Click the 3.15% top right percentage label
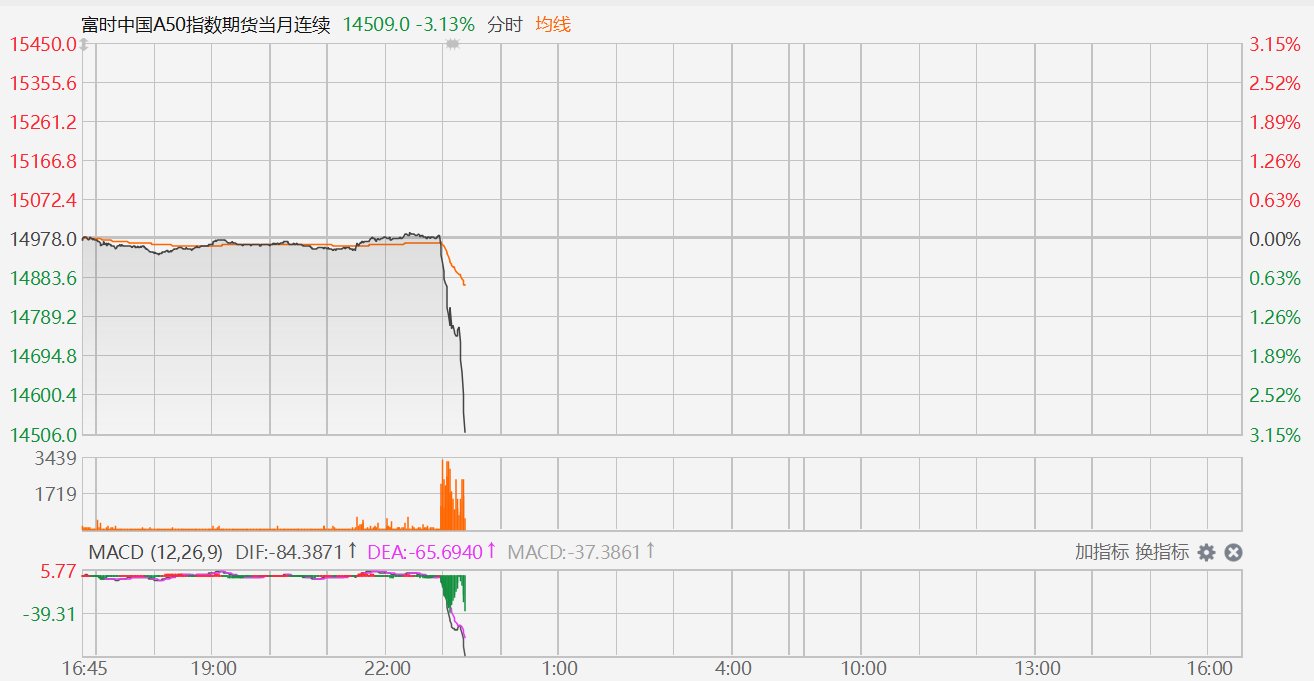Image resolution: width=1314 pixels, height=681 pixels. pos(1274,45)
